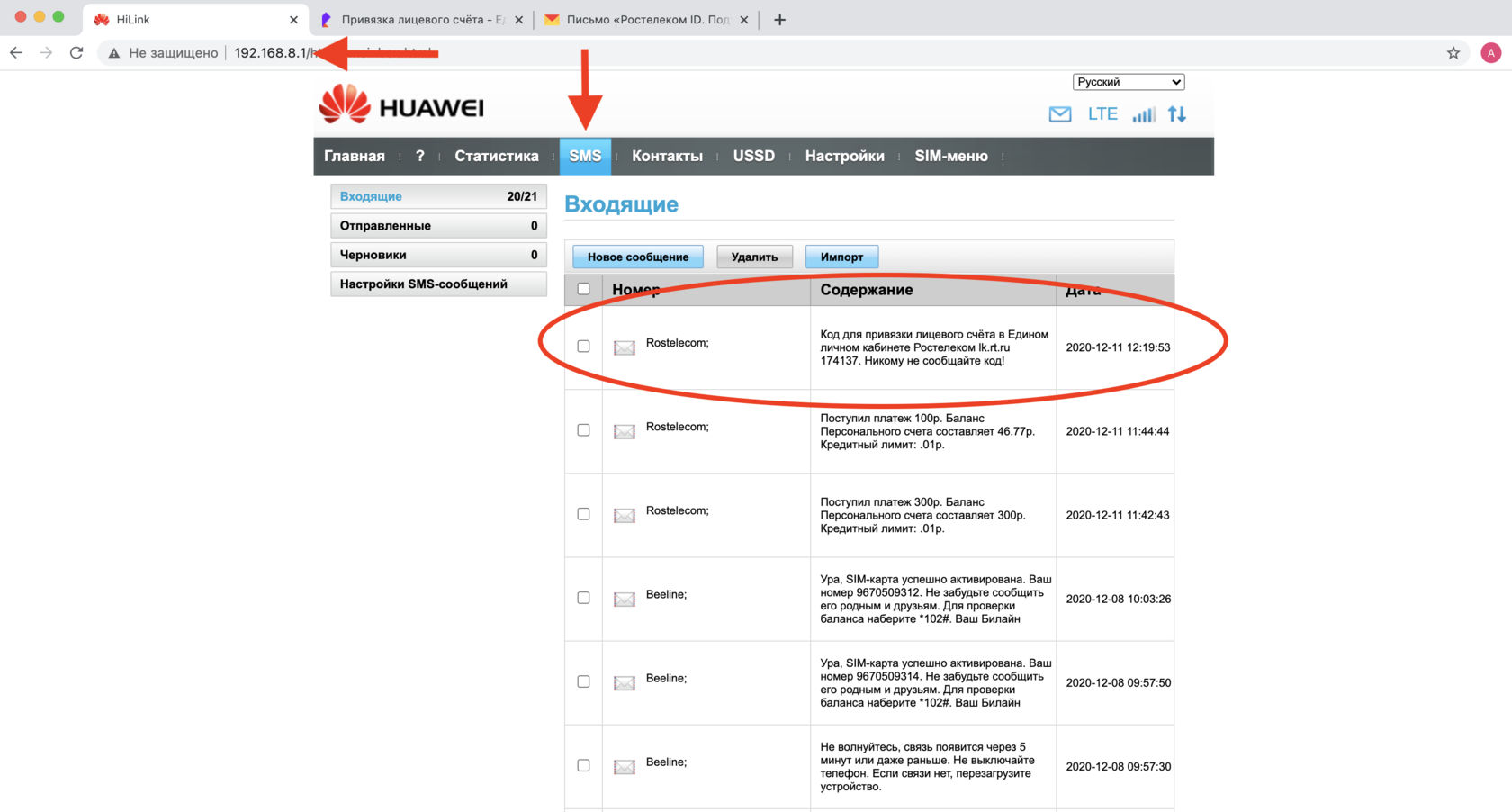
Task: Open envelope icon of 100р payment message
Action: click(x=625, y=431)
